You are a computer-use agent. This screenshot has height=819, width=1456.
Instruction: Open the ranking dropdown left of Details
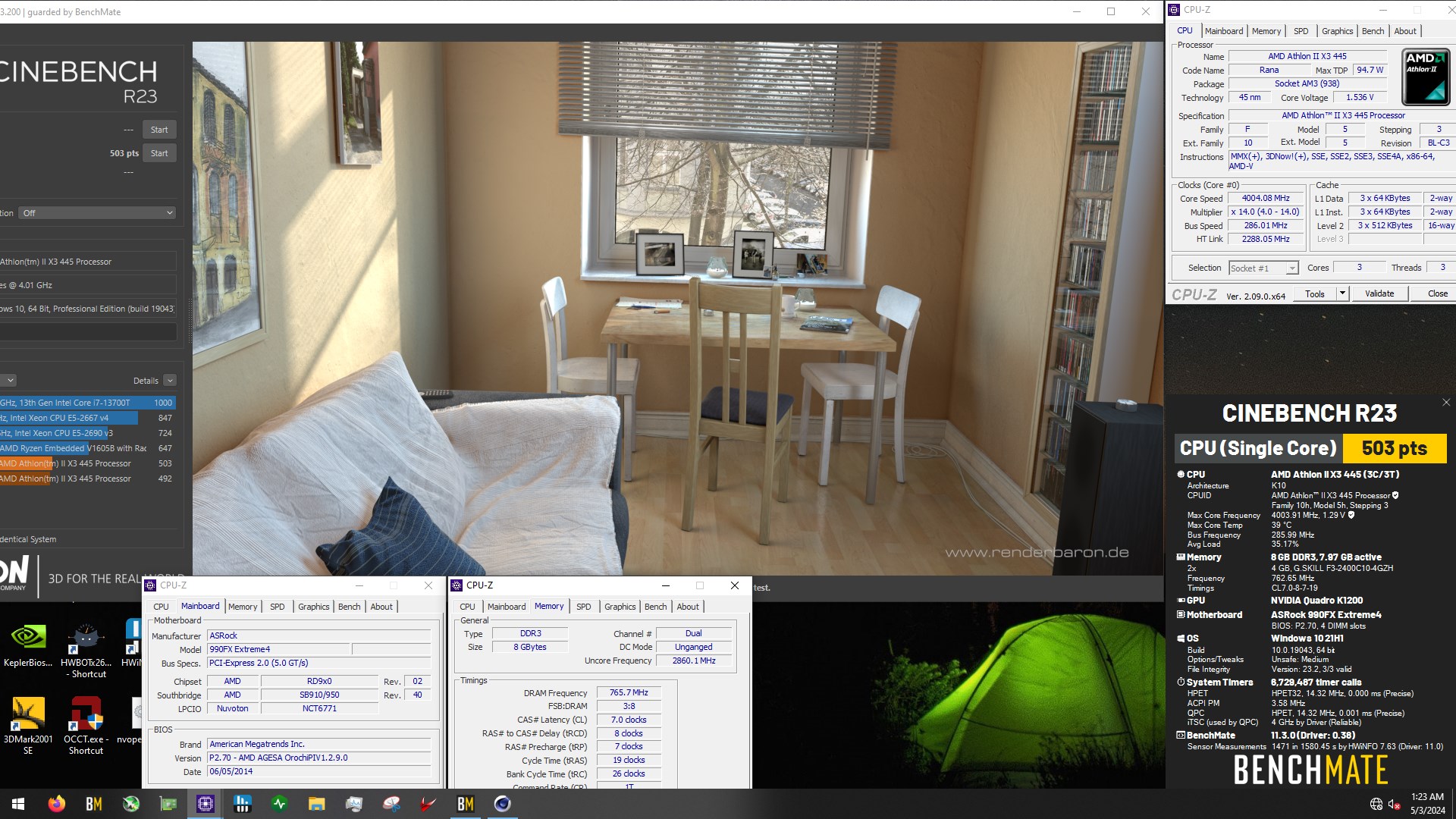8,381
